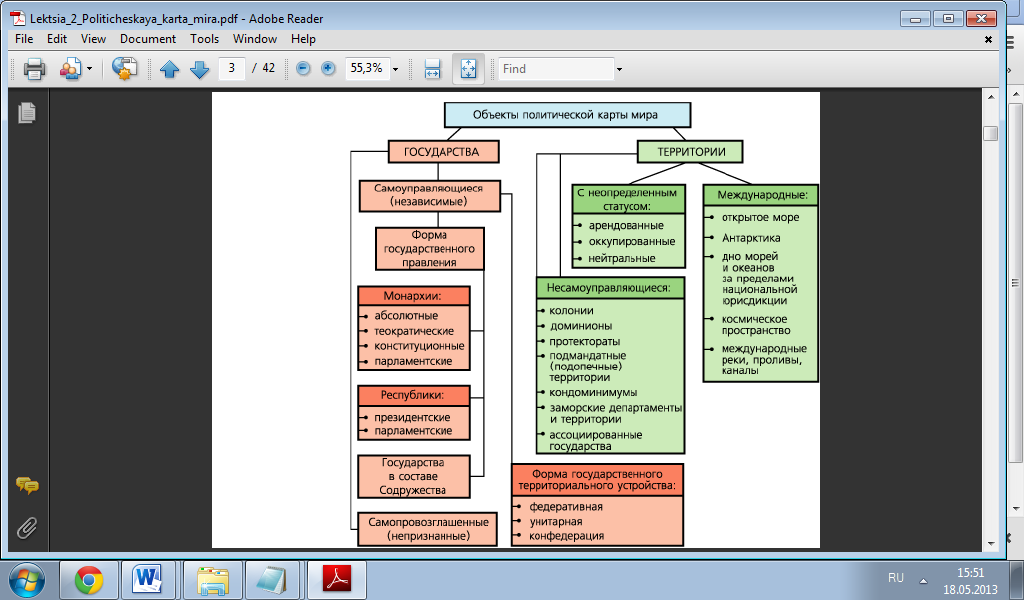Click the 'Несамоуправляющиеся:' header

[x=610, y=287]
